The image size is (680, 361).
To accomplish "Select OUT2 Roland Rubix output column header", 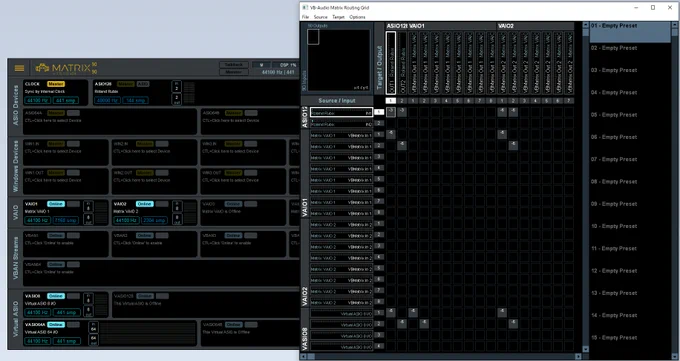I will [402, 63].
